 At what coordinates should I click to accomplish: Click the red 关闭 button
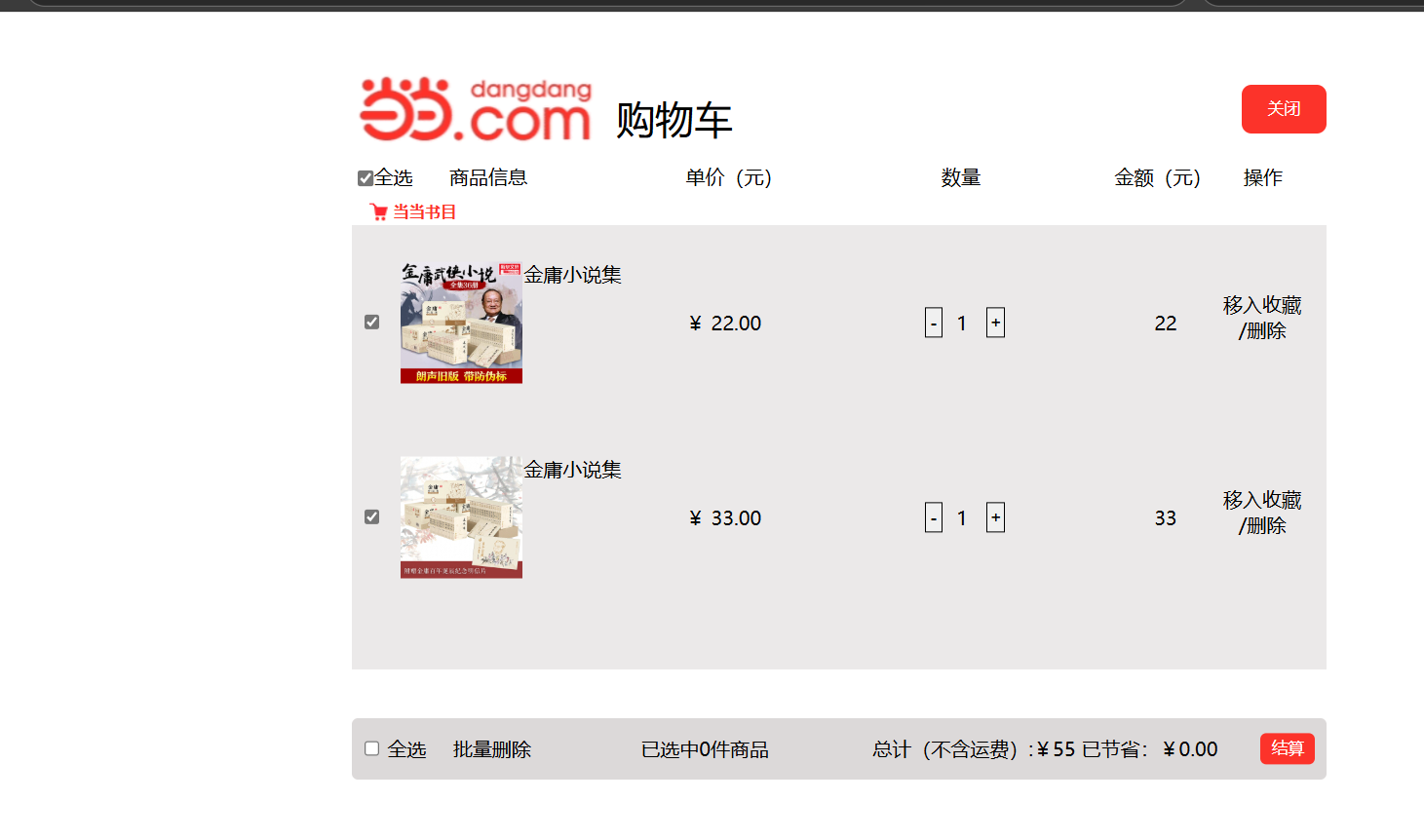[1284, 109]
